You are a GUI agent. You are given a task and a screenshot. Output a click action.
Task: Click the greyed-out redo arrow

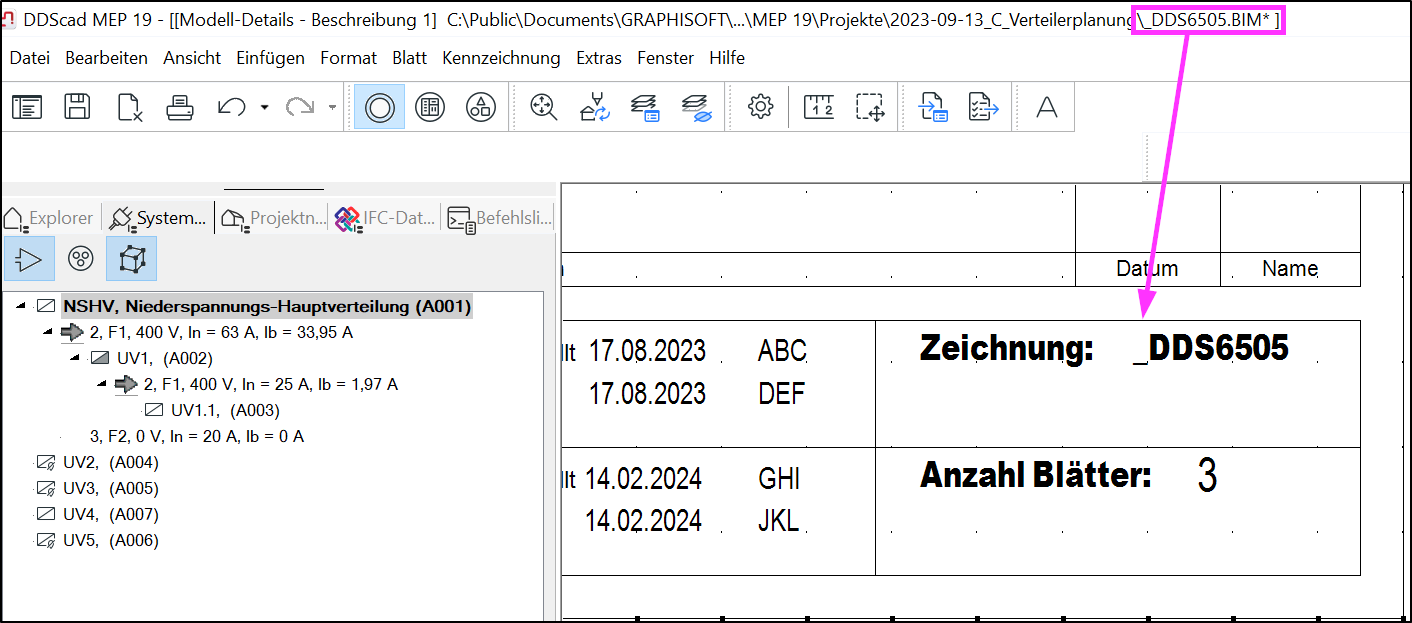pos(300,107)
